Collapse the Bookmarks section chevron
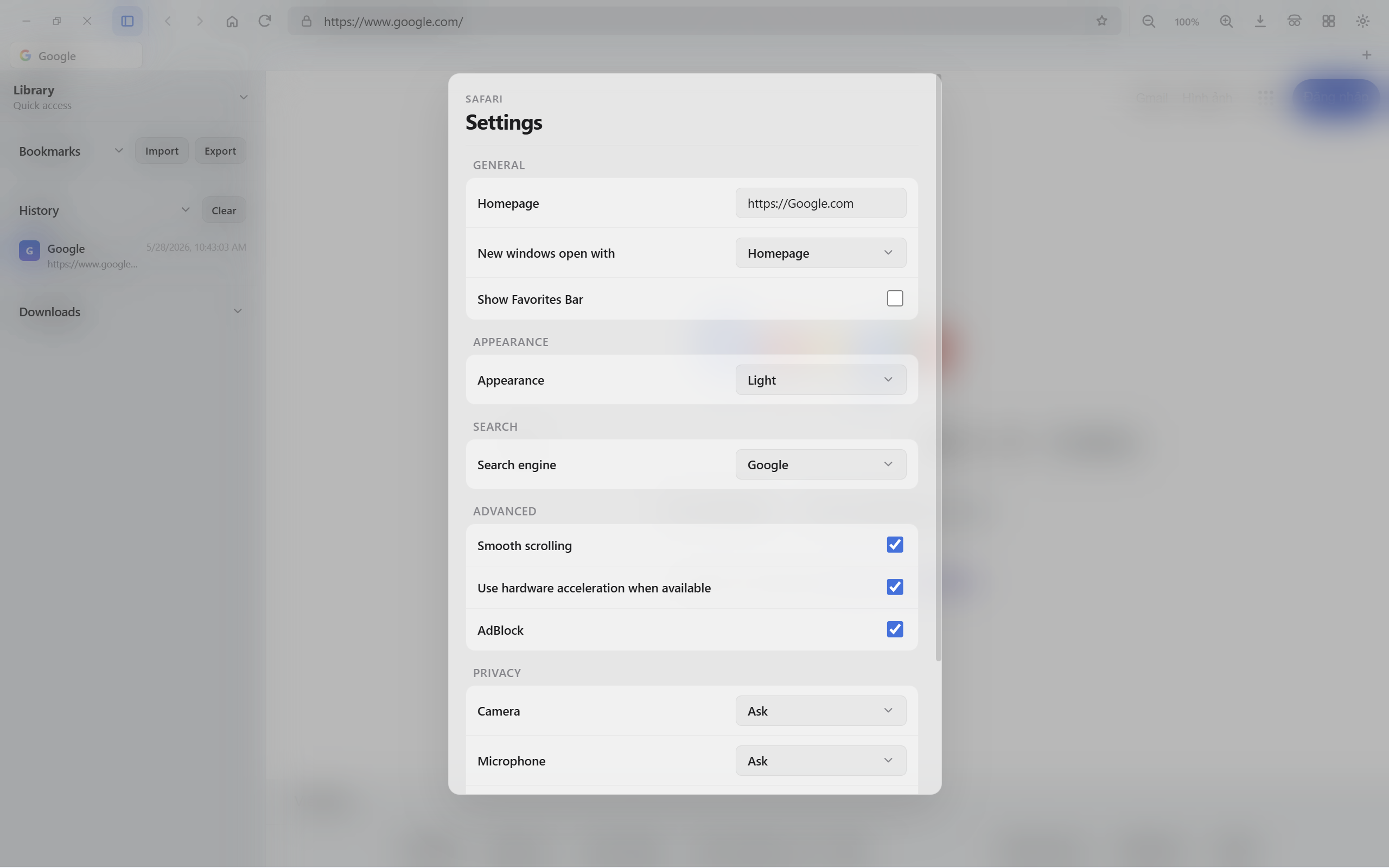This screenshot has height=868, width=1389. click(x=119, y=150)
